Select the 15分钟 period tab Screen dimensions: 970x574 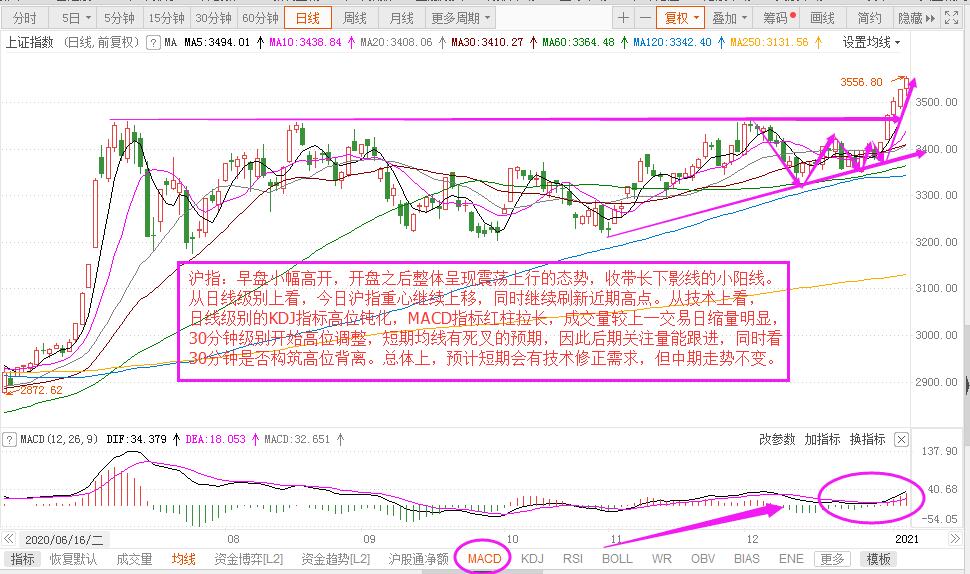pos(166,18)
